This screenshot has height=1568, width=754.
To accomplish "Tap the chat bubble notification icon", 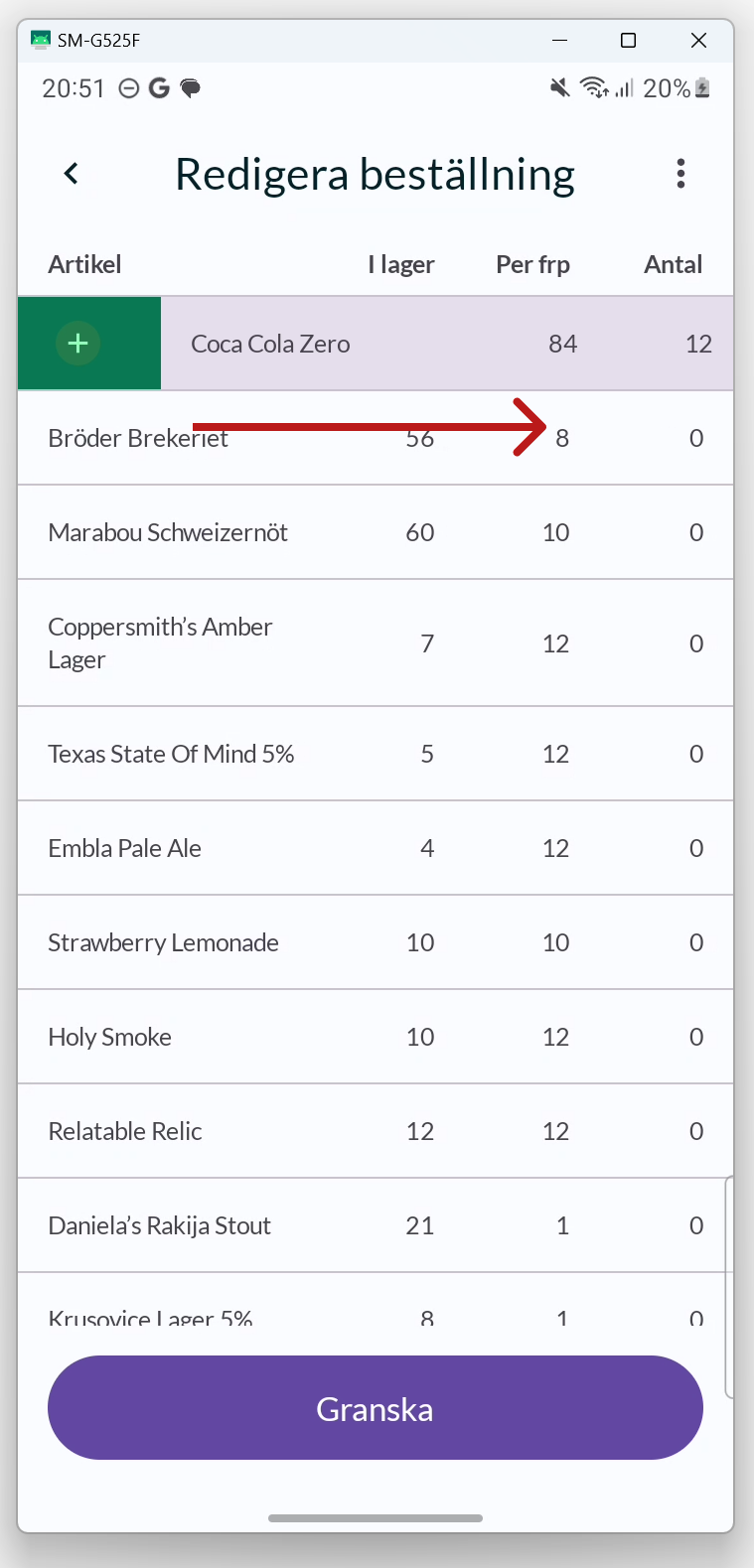I will pyautogui.click(x=190, y=88).
